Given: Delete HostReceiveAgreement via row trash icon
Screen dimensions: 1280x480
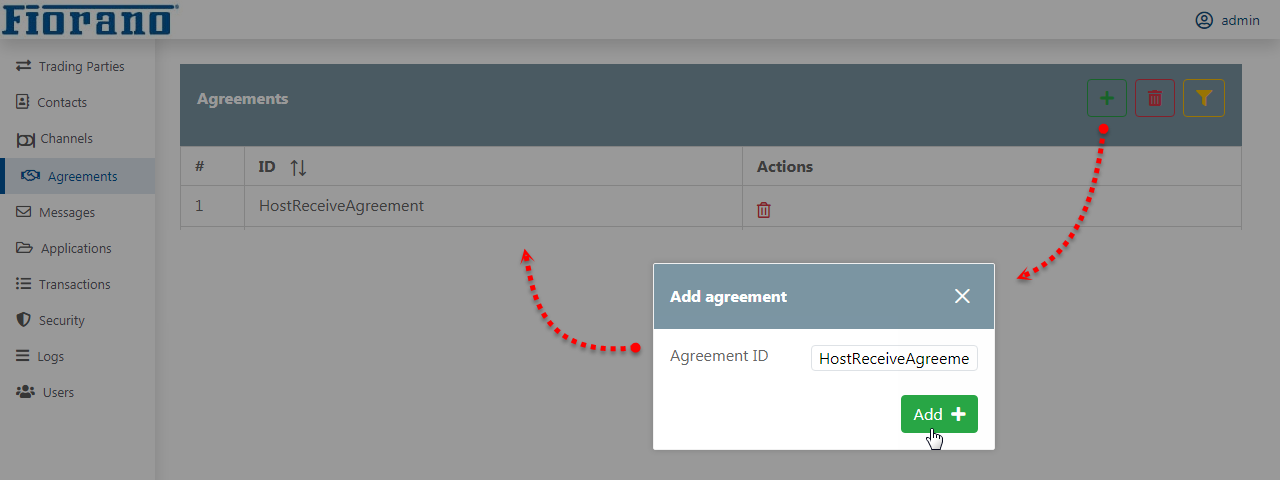Looking at the screenshot, I should [764, 210].
